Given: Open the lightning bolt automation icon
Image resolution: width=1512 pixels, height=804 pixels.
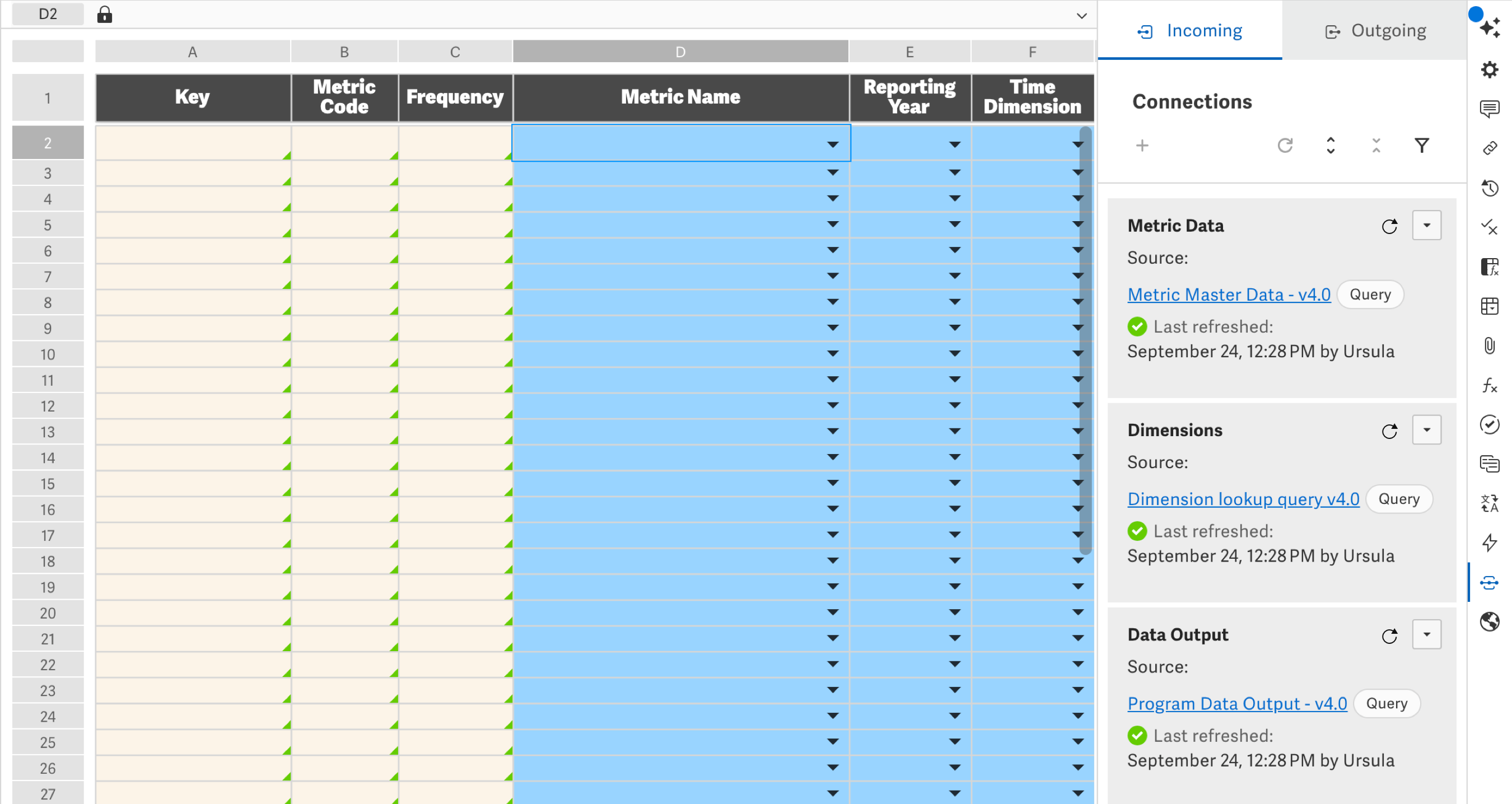Looking at the screenshot, I should pos(1490,543).
